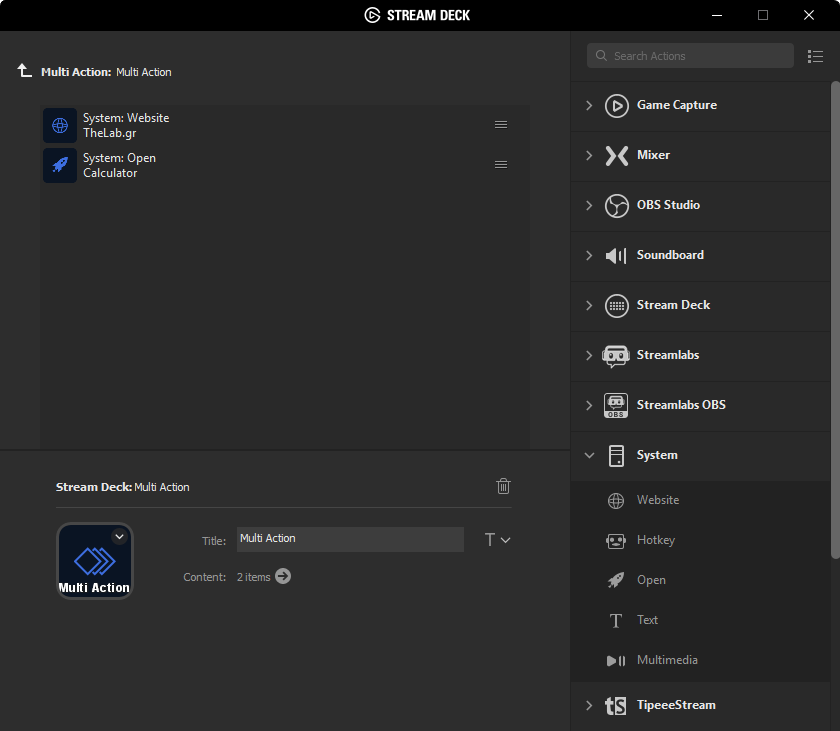Click the Content 2 items arrow button

(x=283, y=576)
